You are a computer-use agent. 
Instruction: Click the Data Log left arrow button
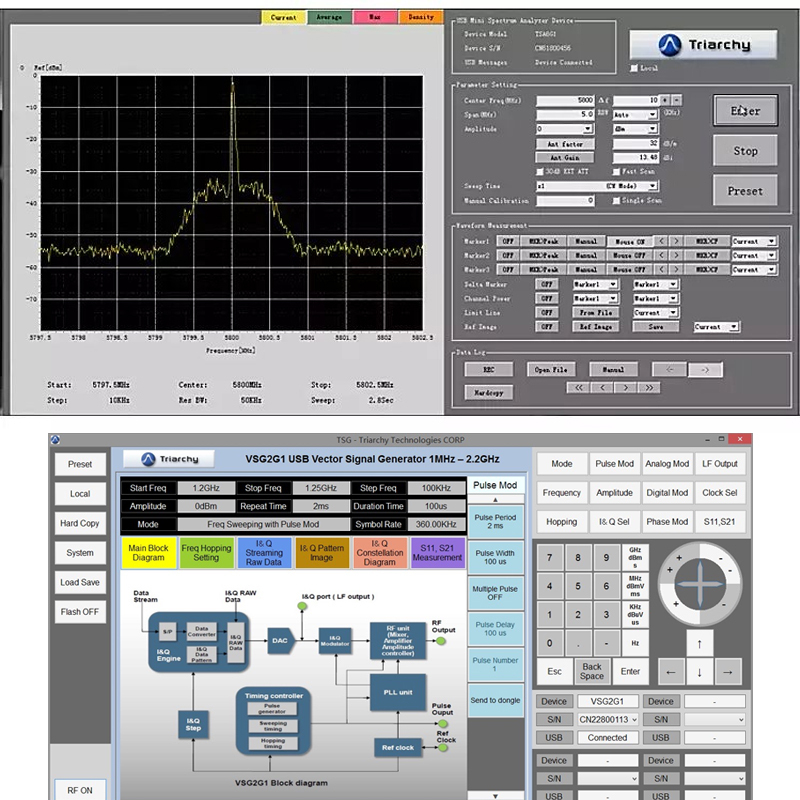(669, 369)
